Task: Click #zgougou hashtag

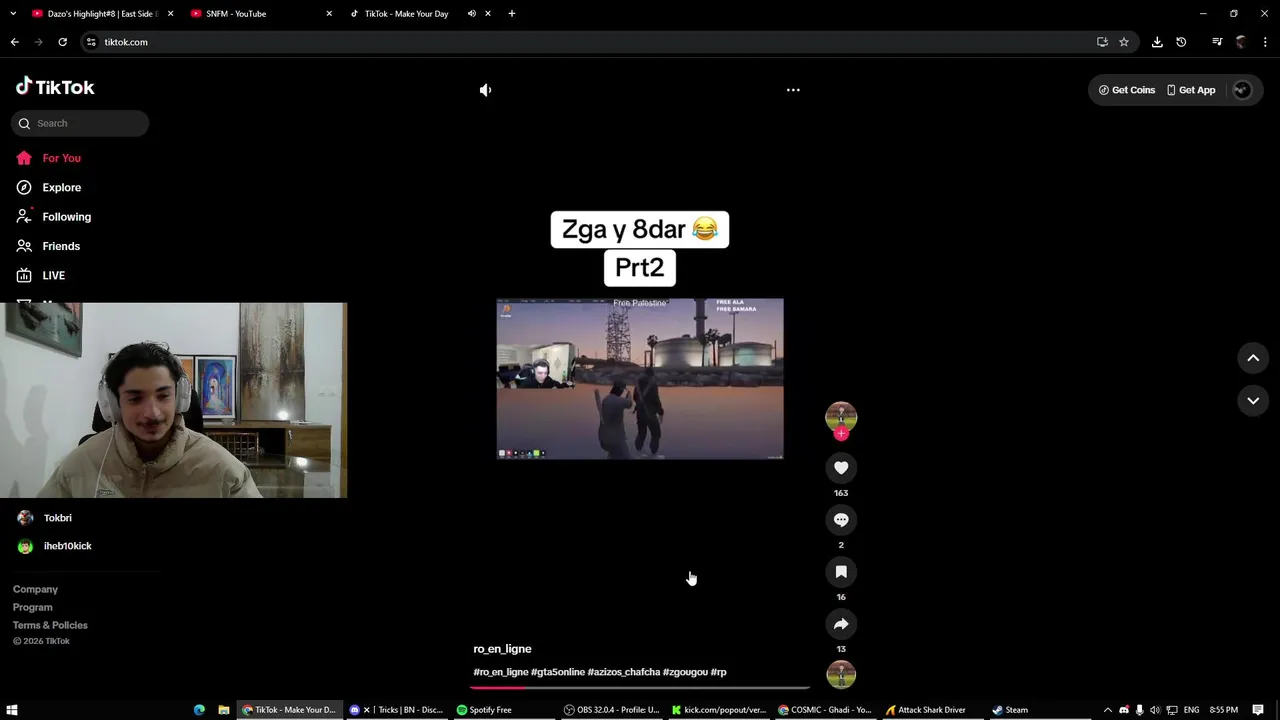Action: click(x=685, y=672)
